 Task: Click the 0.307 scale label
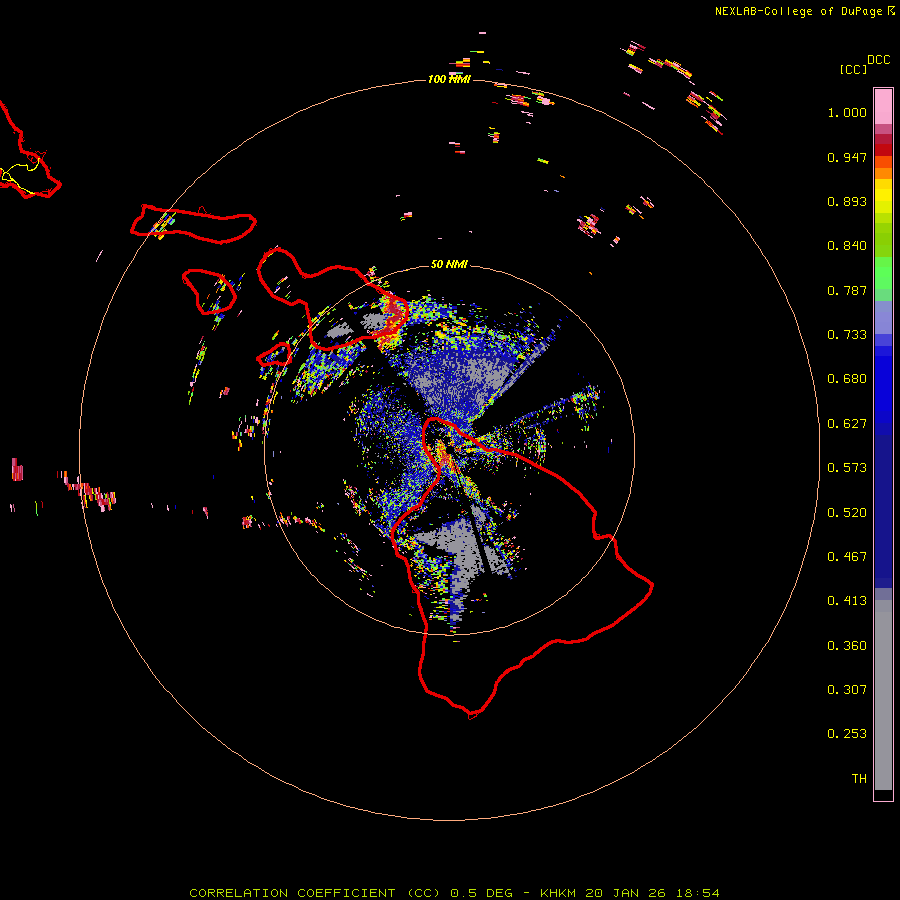click(x=847, y=690)
